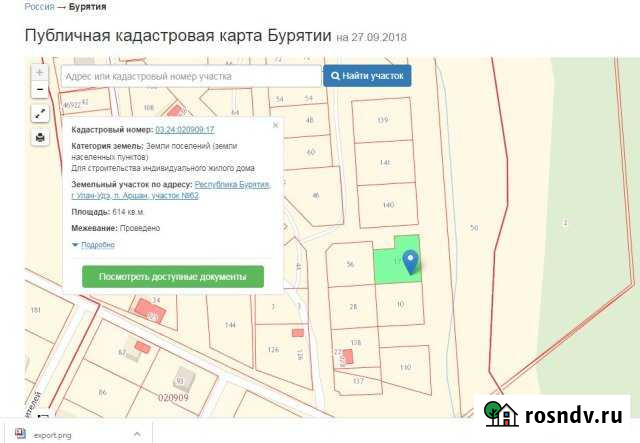Click the 020909 cadastral quarter label
Image resolution: width=640 pixels, height=443 pixels.
pyautogui.click(x=173, y=397)
